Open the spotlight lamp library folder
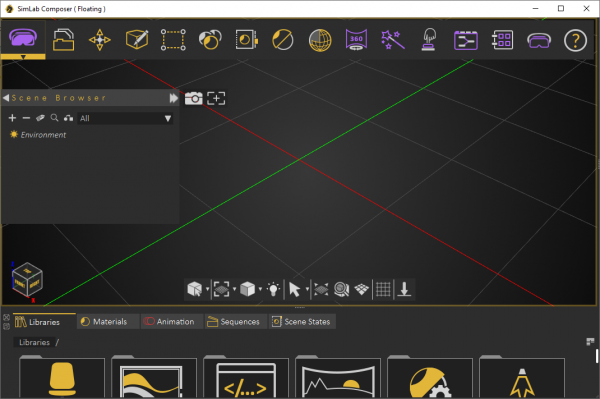This screenshot has height=399, width=600. tap(522, 376)
